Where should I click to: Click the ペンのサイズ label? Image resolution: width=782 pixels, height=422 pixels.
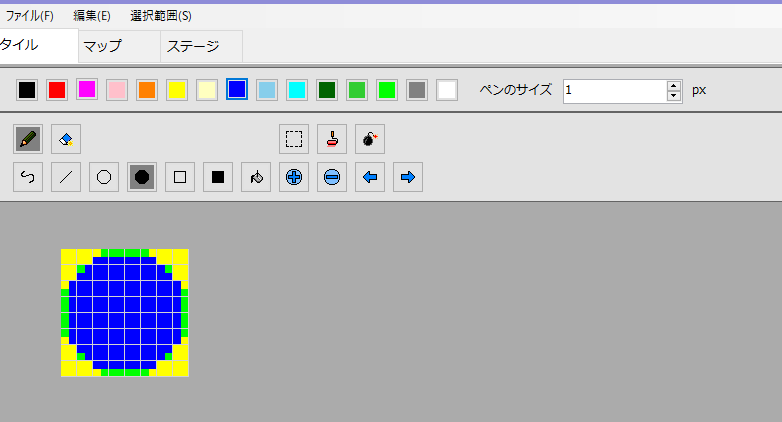516,90
